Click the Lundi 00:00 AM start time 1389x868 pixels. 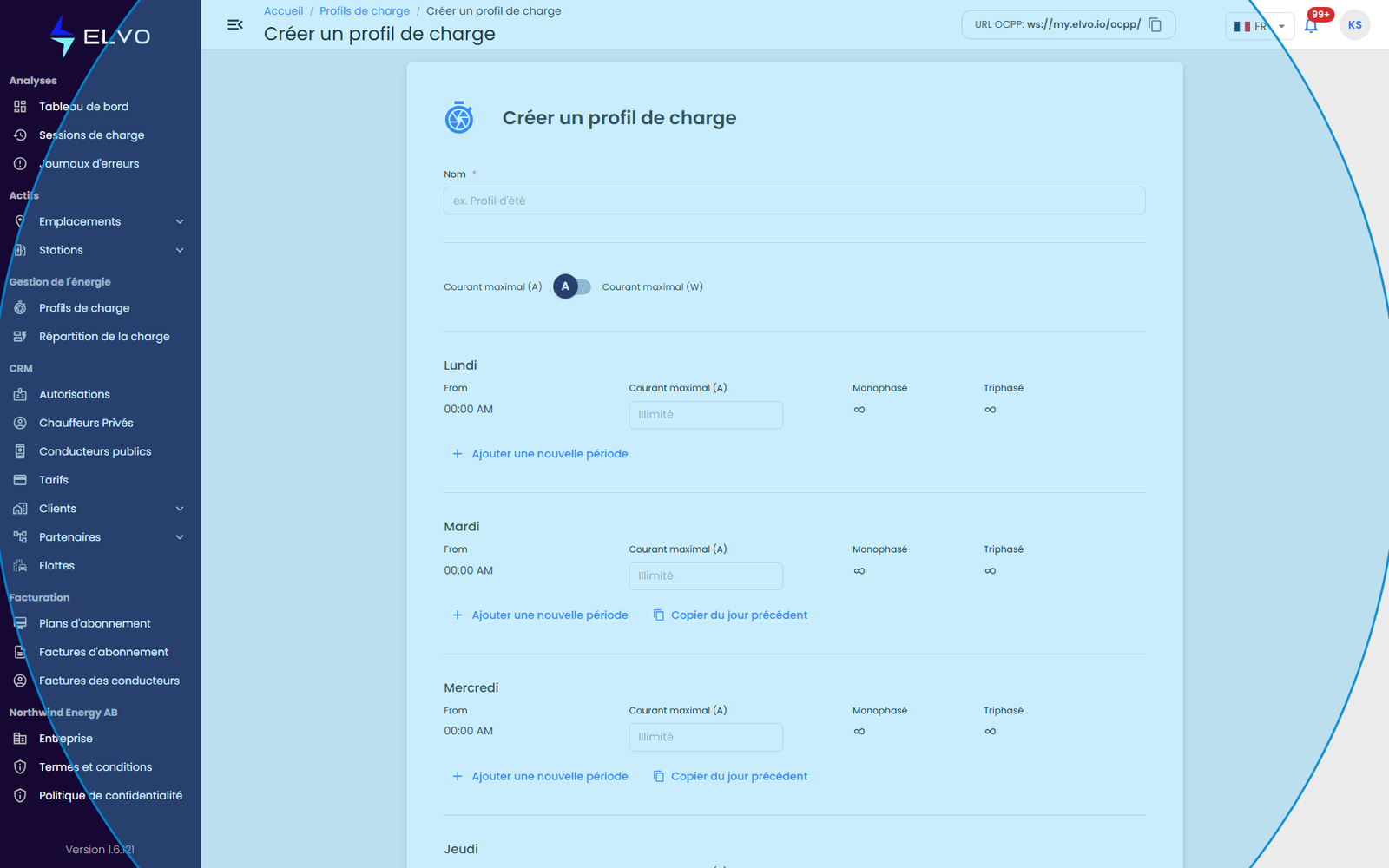click(469, 410)
